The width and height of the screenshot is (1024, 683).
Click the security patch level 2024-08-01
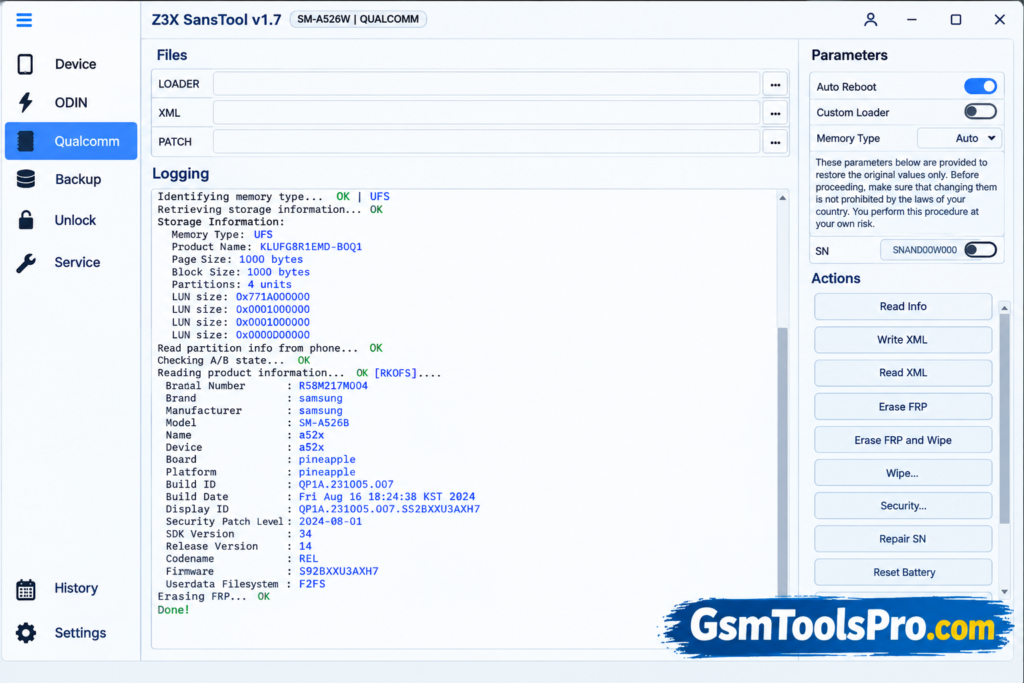330,522
